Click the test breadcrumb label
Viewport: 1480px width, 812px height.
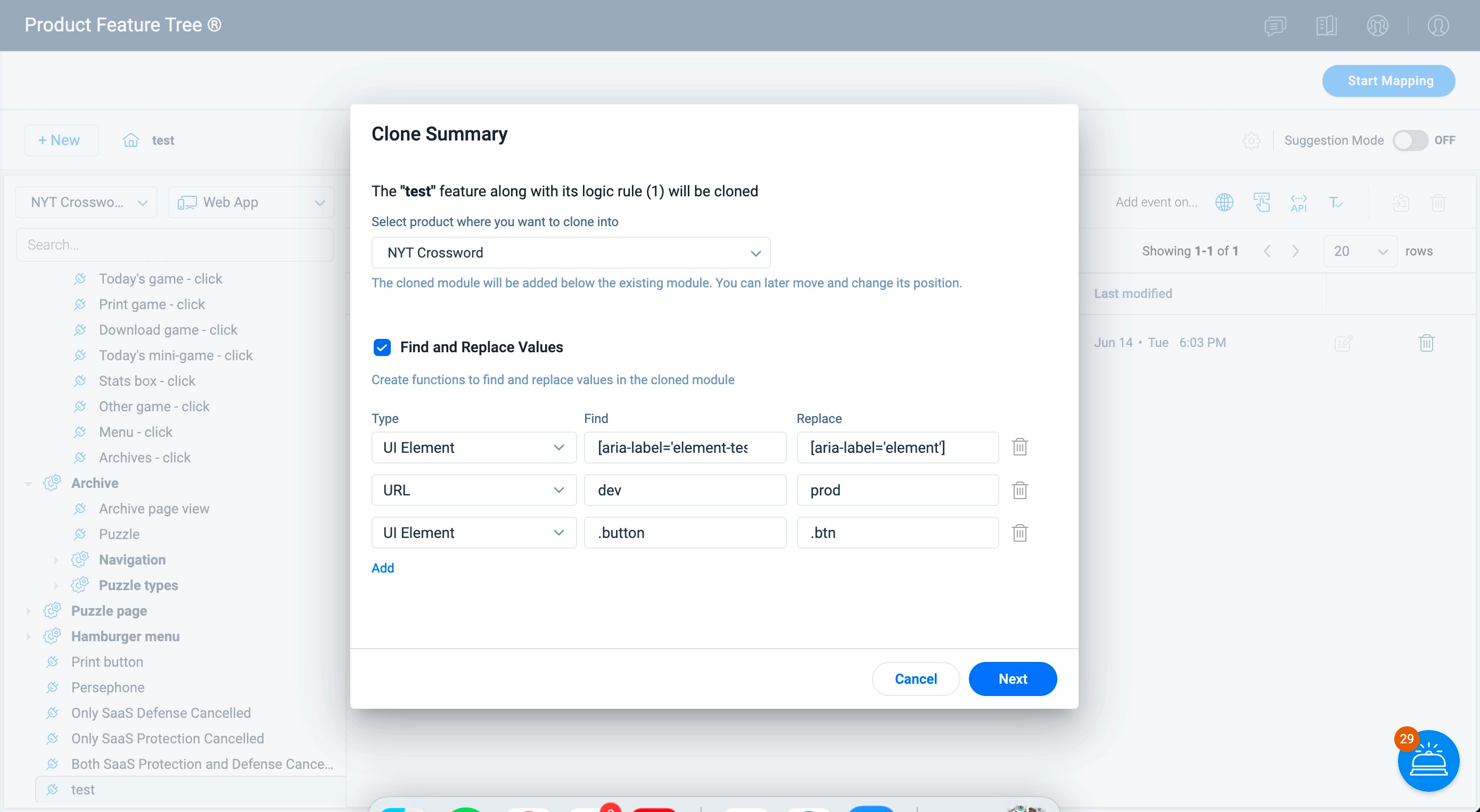pos(162,140)
